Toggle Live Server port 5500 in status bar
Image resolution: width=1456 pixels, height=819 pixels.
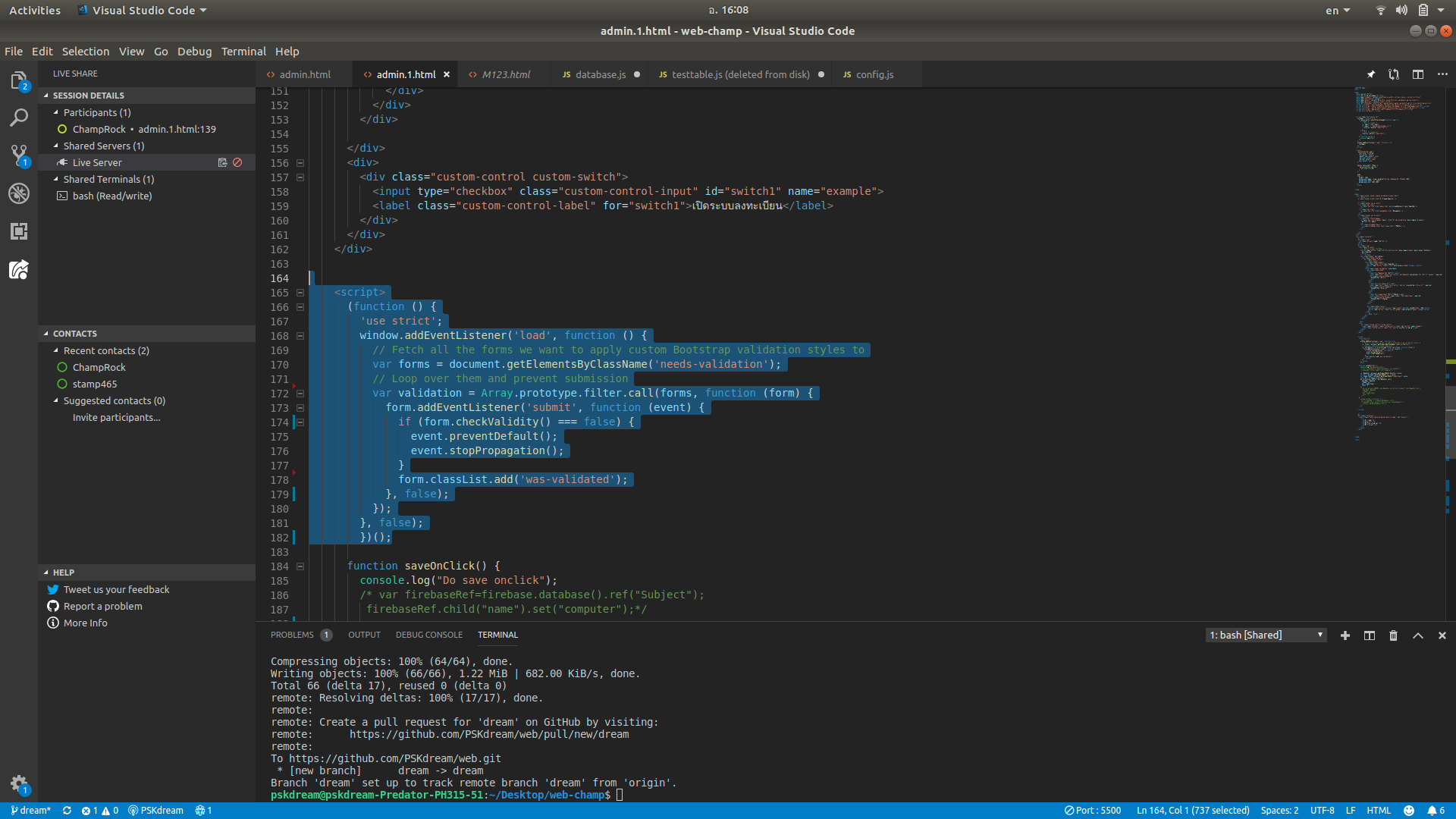1093,810
